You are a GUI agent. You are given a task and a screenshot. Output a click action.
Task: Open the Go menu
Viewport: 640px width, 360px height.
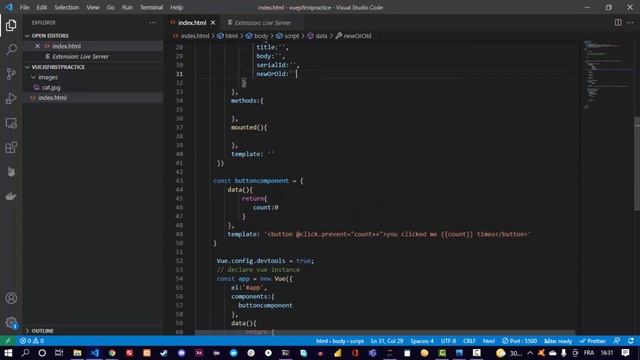click(x=111, y=7)
